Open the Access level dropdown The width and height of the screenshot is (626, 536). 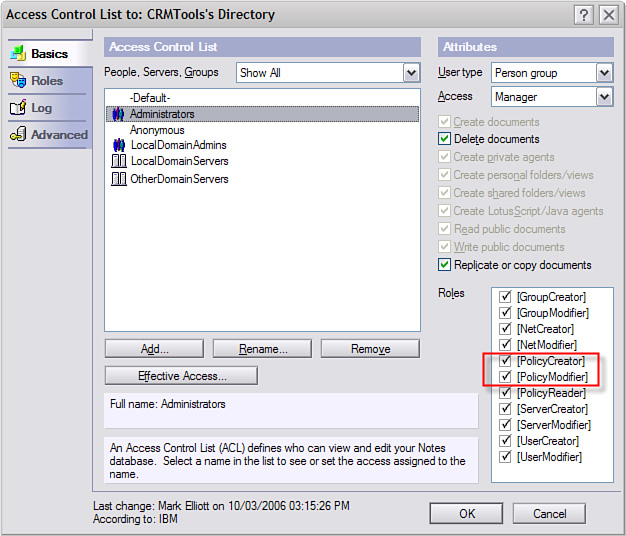click(x=603, y=97)
